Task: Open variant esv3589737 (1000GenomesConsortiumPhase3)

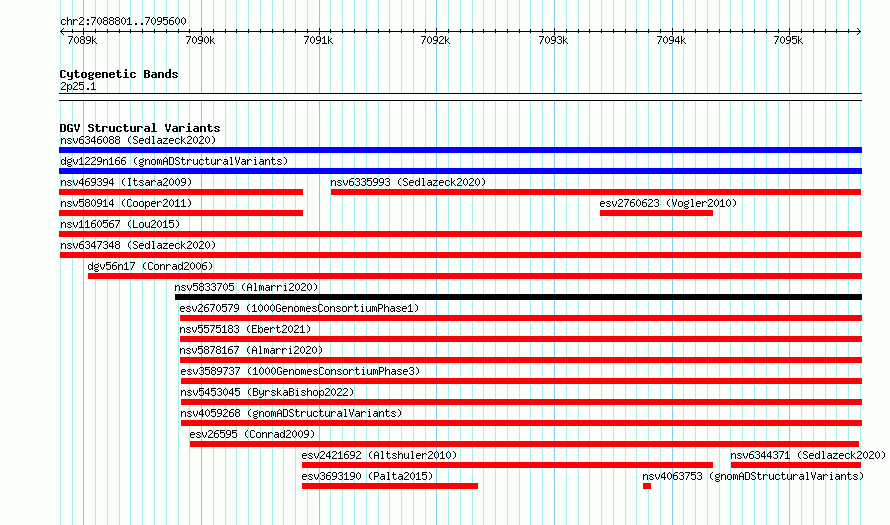Action: click(300, 371)
